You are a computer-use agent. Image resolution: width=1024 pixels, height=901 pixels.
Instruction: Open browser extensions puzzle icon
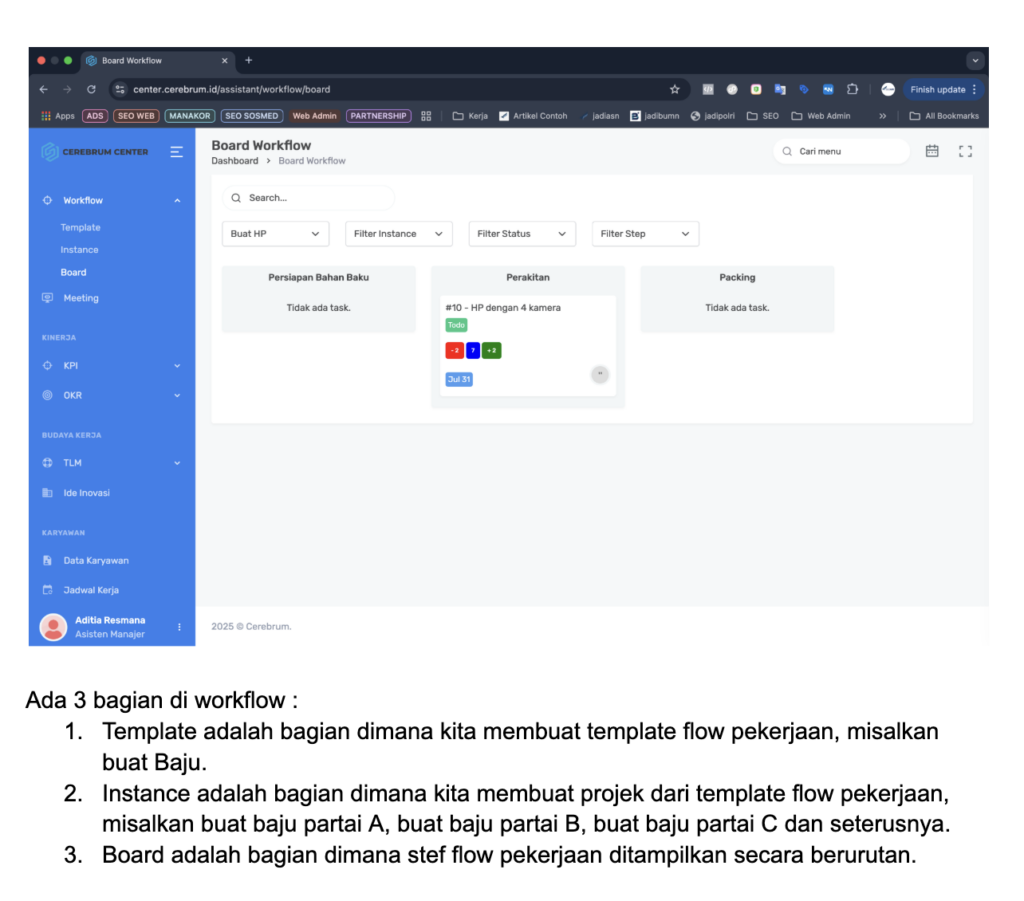pyautogui.click(x=852, y=89)
